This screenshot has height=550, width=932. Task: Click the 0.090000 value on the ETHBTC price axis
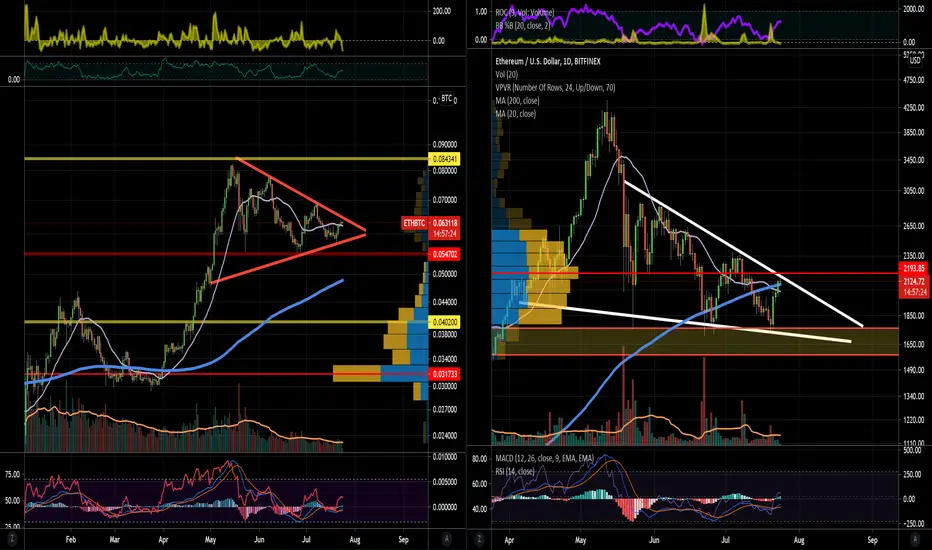point(445,144)
